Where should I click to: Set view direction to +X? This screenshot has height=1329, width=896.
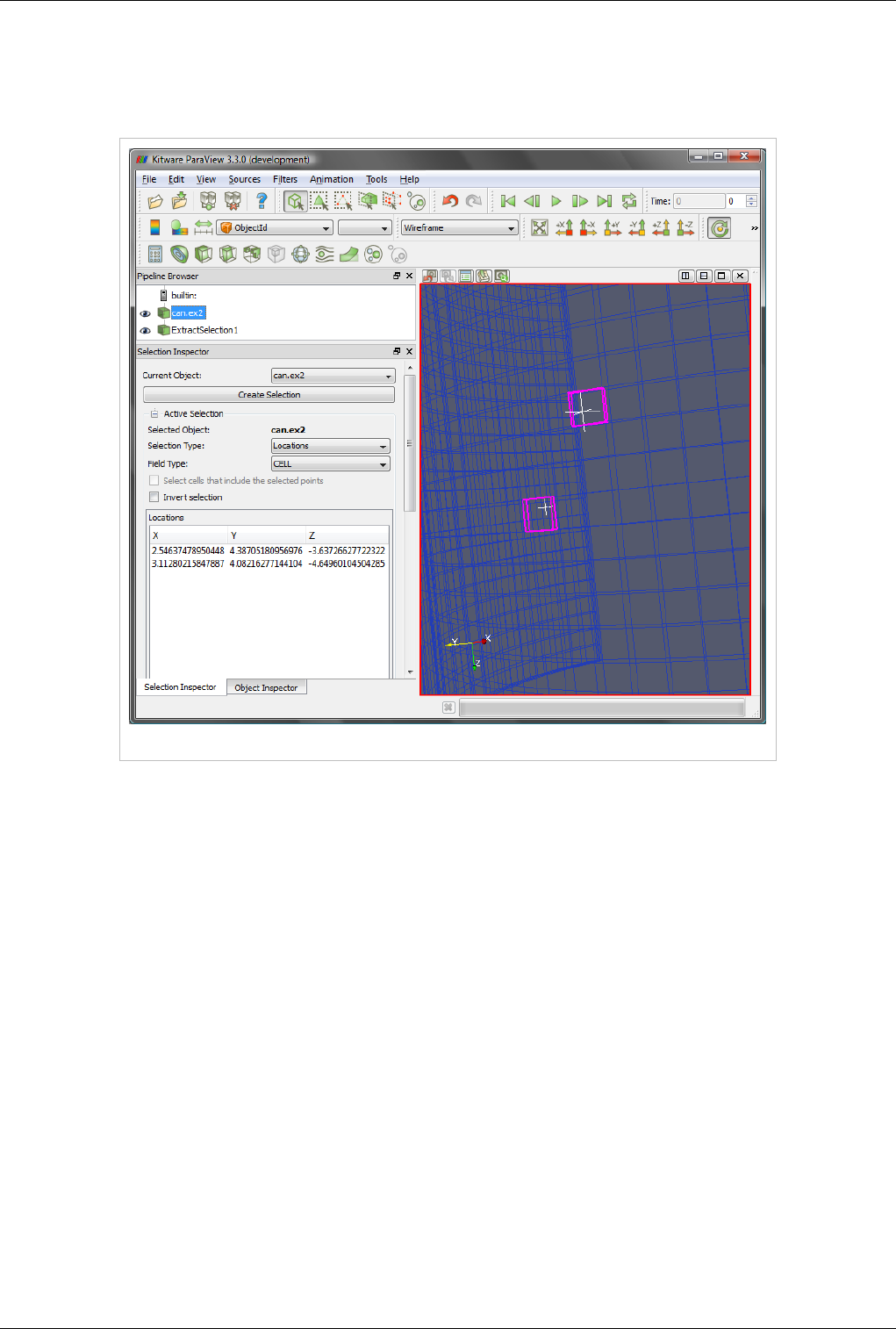[x=564, y=227]
